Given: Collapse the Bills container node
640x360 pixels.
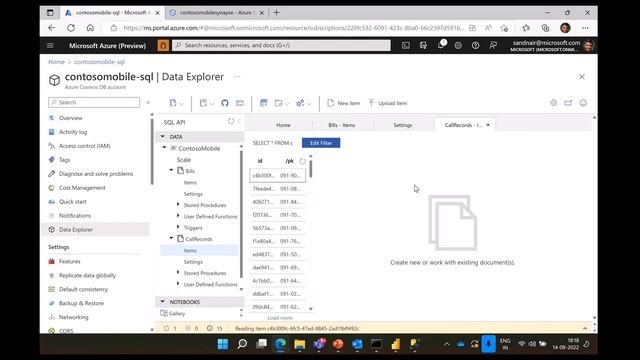Looking at the screenshot, I should [171, 170].
